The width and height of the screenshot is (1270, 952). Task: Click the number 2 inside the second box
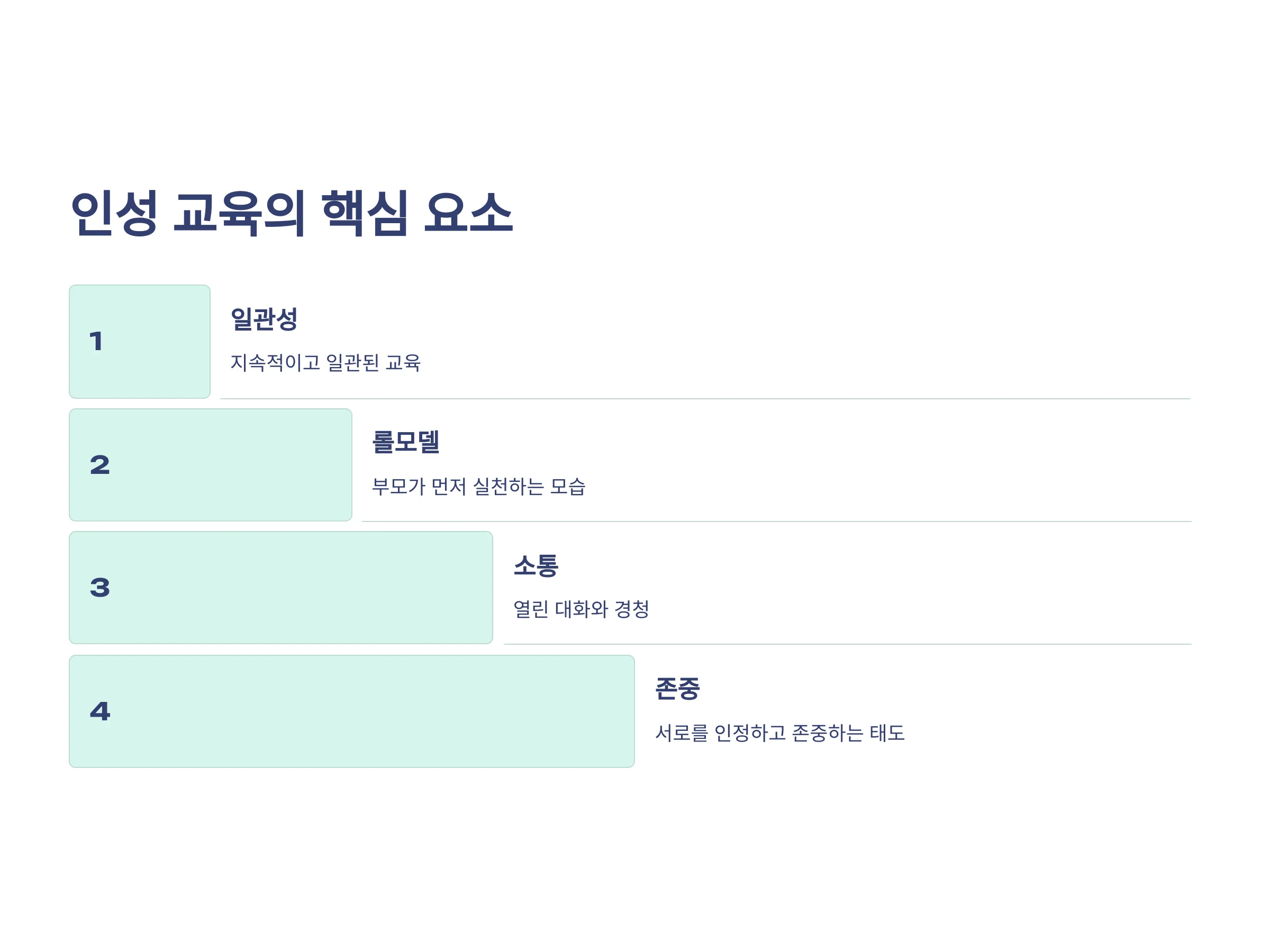point(99,465)
